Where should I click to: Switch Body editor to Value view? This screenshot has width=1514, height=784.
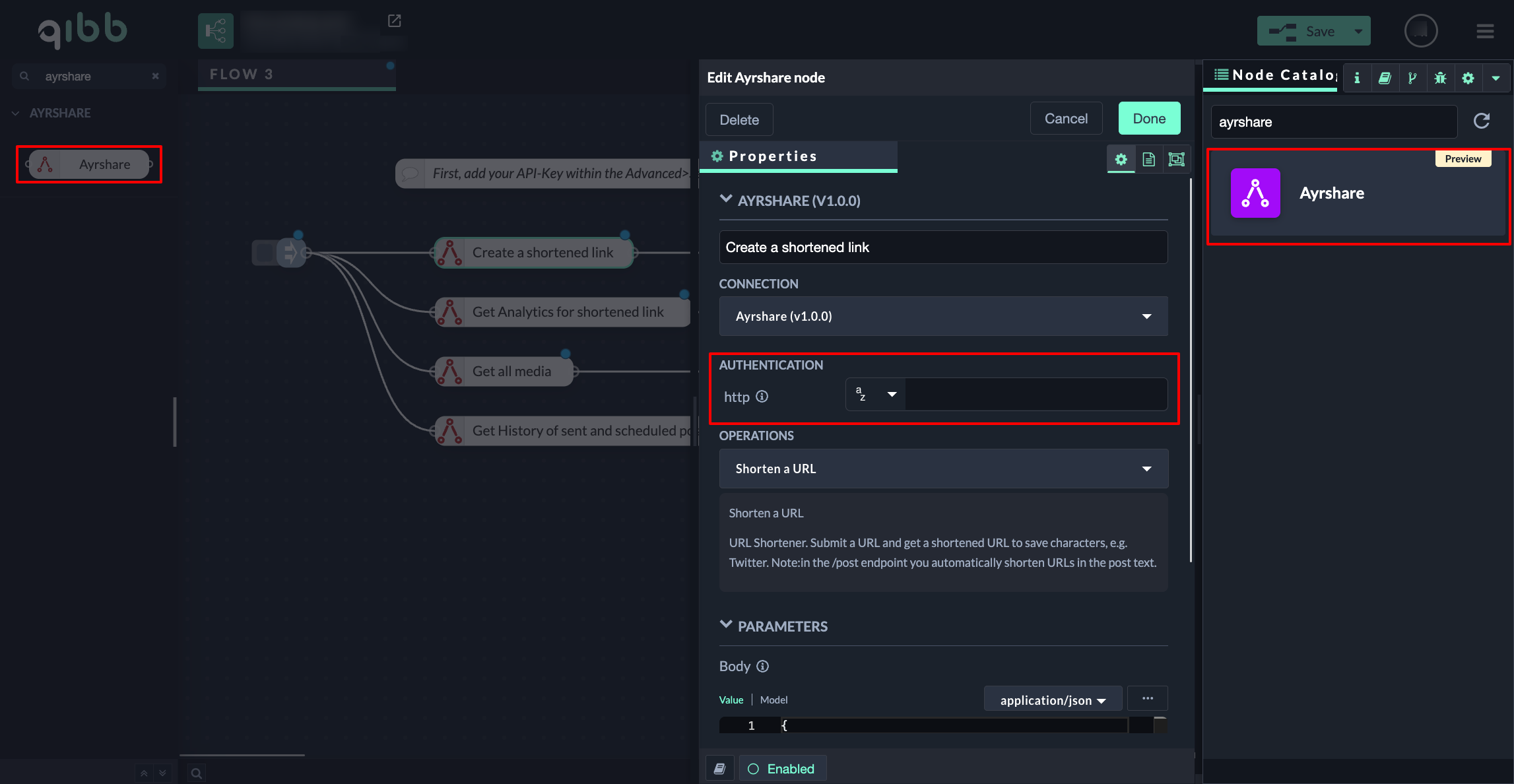(731, 700)
